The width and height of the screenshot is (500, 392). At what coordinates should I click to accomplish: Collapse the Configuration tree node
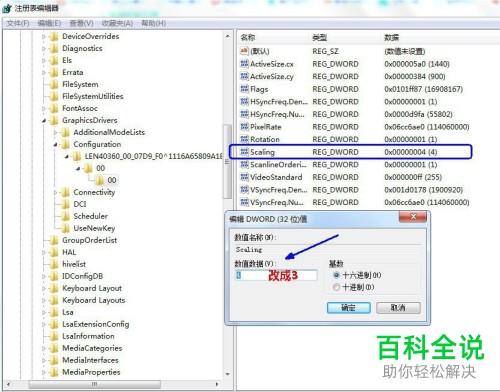coord(55,145)
